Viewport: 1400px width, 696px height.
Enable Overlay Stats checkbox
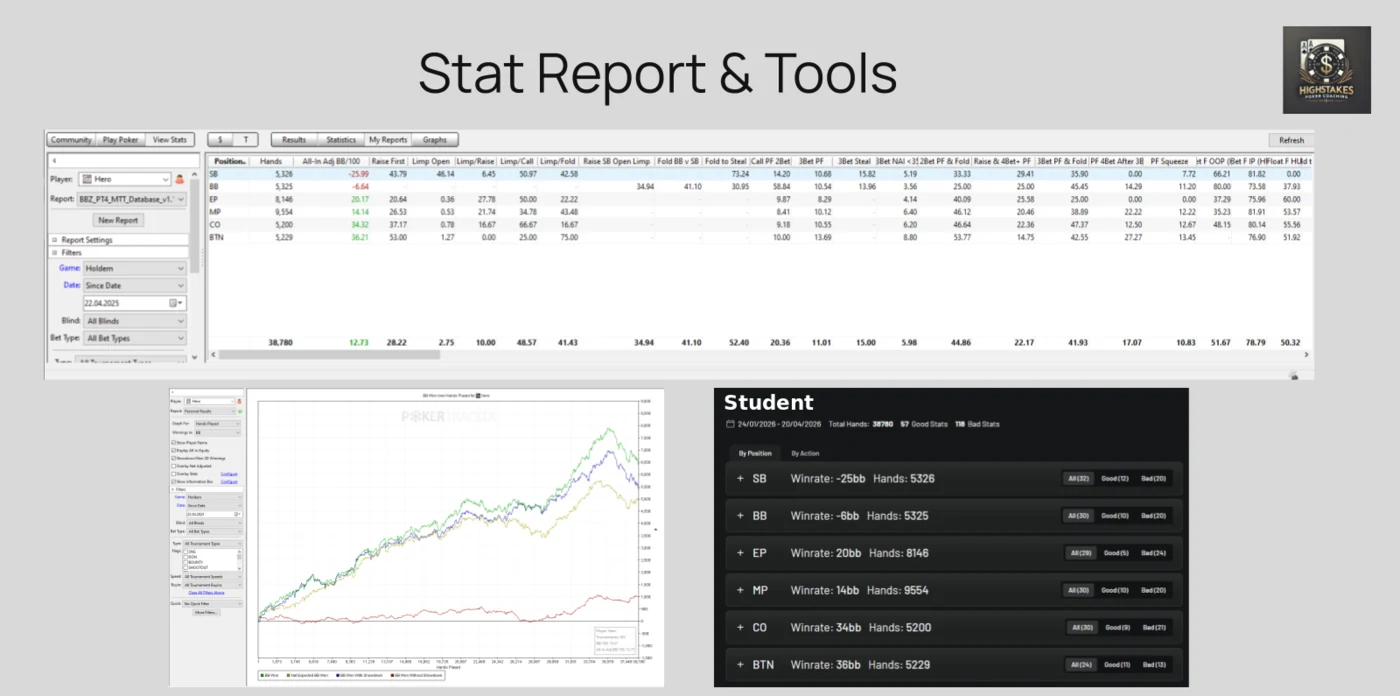click(173, 474)
